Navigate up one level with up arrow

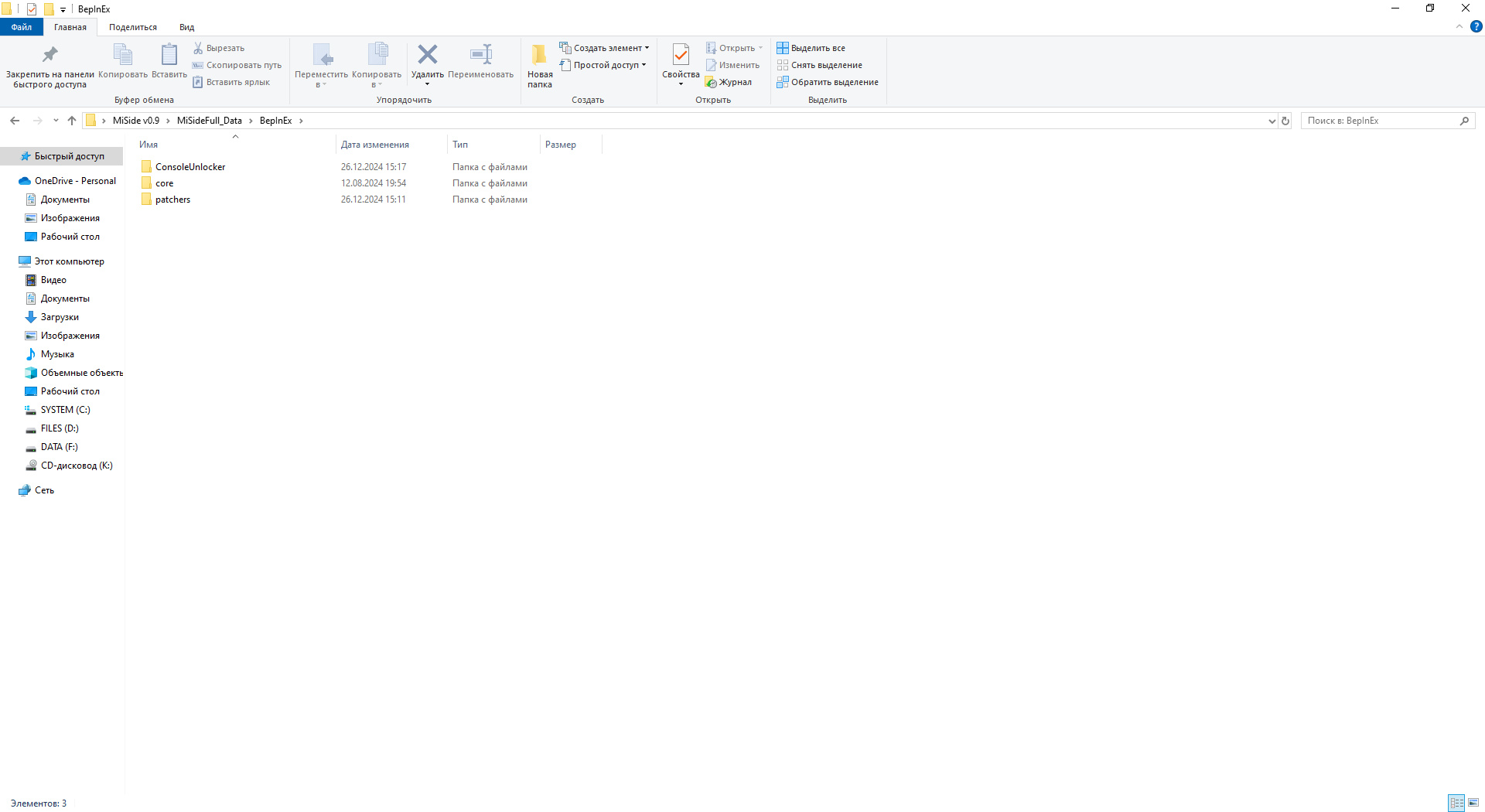pyautogui.click(x=72, y=121)
